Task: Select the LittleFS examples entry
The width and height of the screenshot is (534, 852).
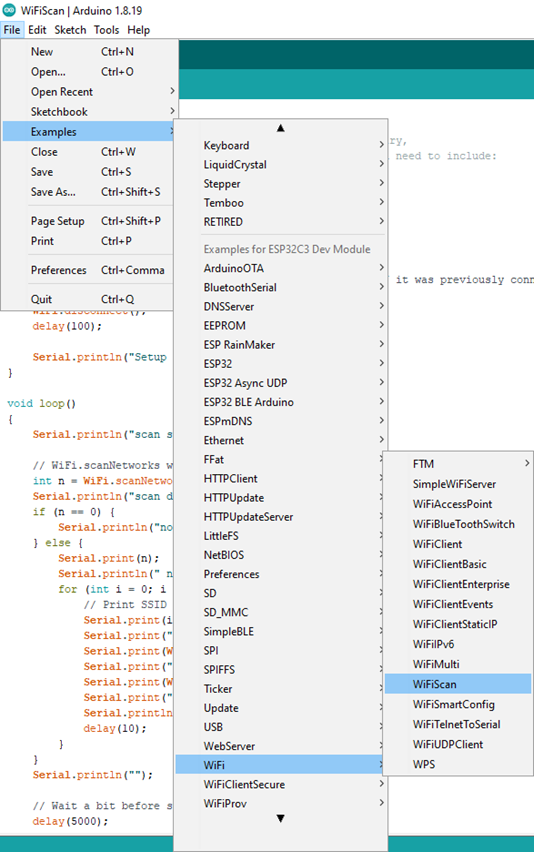Action: click(x=280, y=536)
